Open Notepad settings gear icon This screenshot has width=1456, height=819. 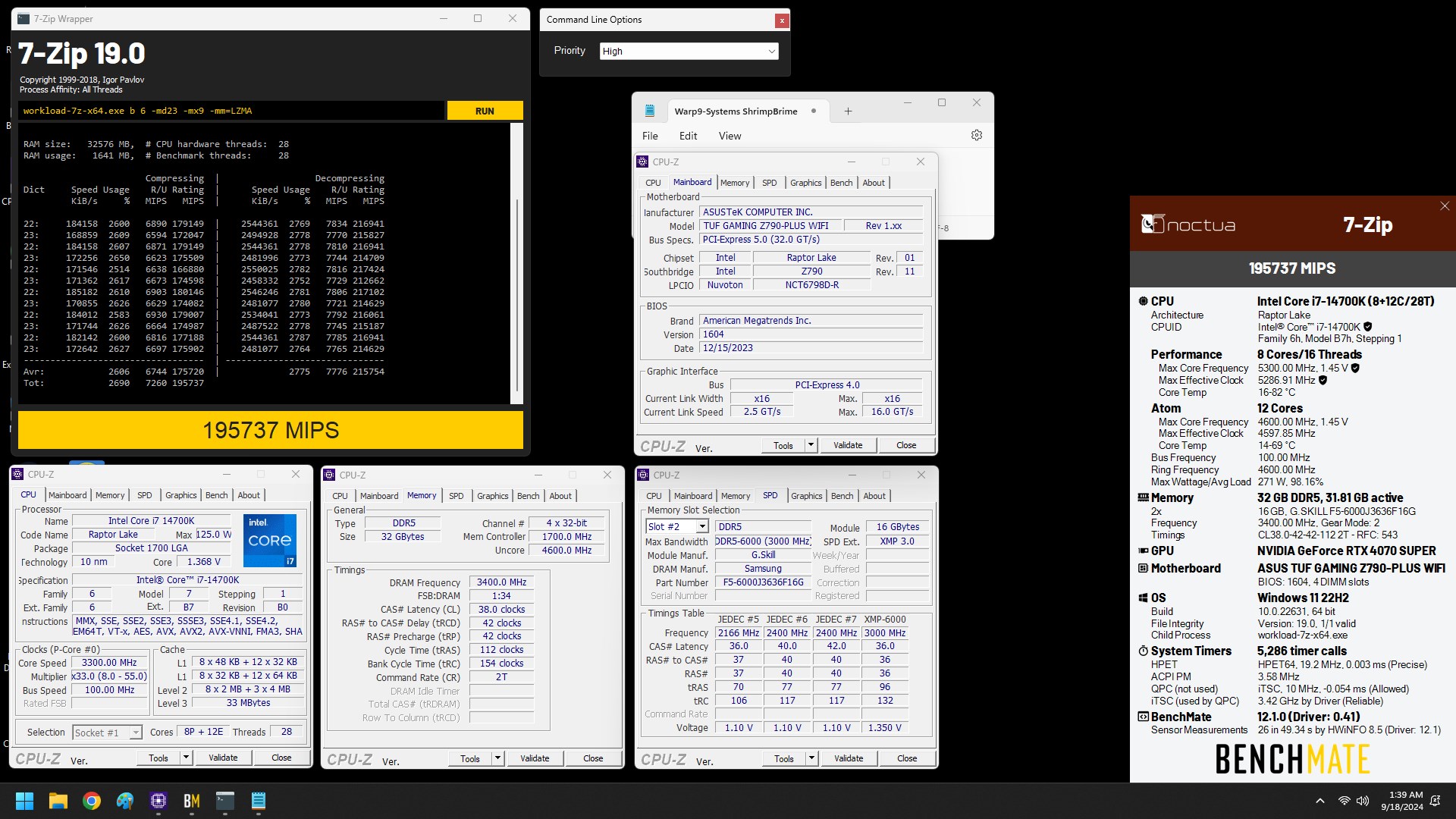coord(977,135)
